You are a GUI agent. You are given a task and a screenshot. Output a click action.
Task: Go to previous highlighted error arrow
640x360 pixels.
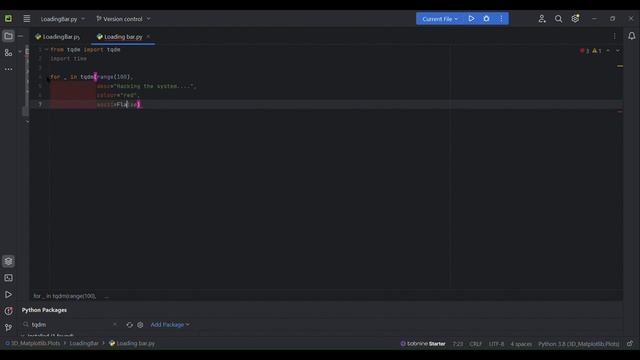pyautogui.click(x=608, y=51)
